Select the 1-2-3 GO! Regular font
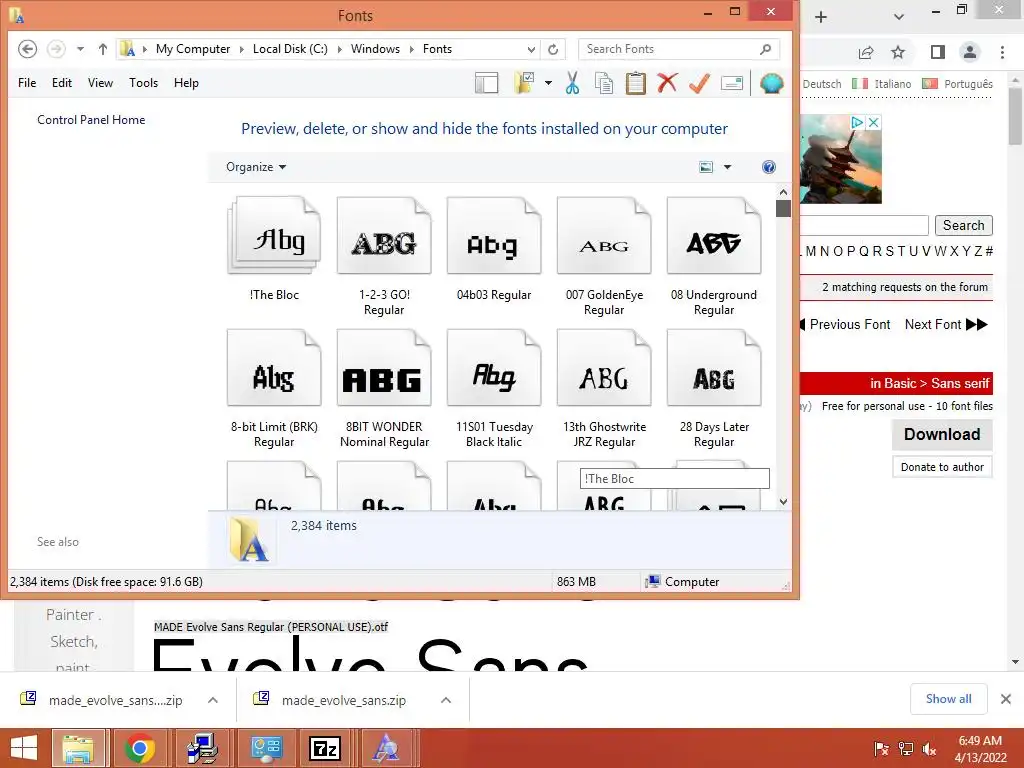The image size is (1024, 768). pyautogui.click(x=384, y=257)
